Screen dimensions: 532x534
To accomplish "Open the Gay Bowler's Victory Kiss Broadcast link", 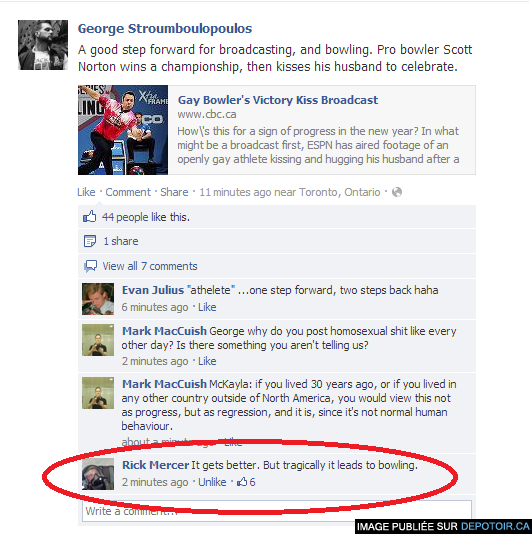I will click(x=278, y=100).
